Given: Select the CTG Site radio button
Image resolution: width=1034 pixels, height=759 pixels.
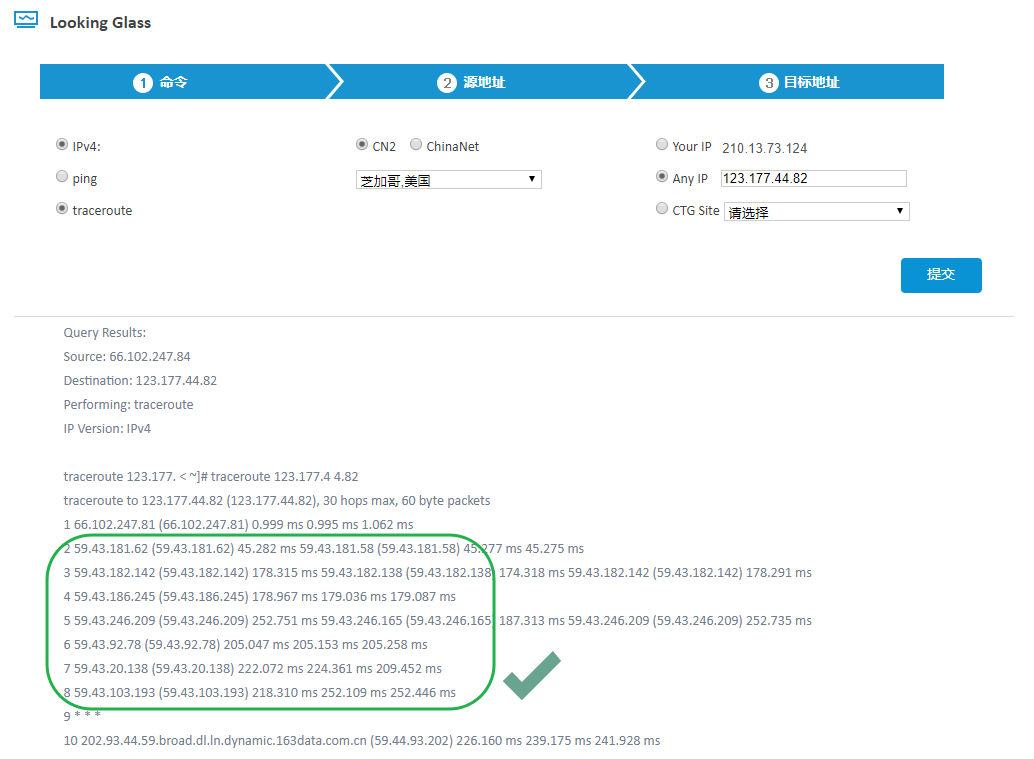Looking at the screenshot, I should (x=662, y=210).
